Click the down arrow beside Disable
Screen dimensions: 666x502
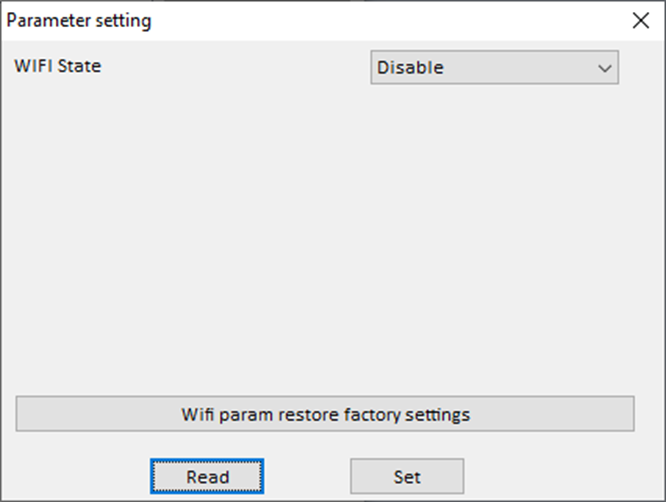coord(604,68)
